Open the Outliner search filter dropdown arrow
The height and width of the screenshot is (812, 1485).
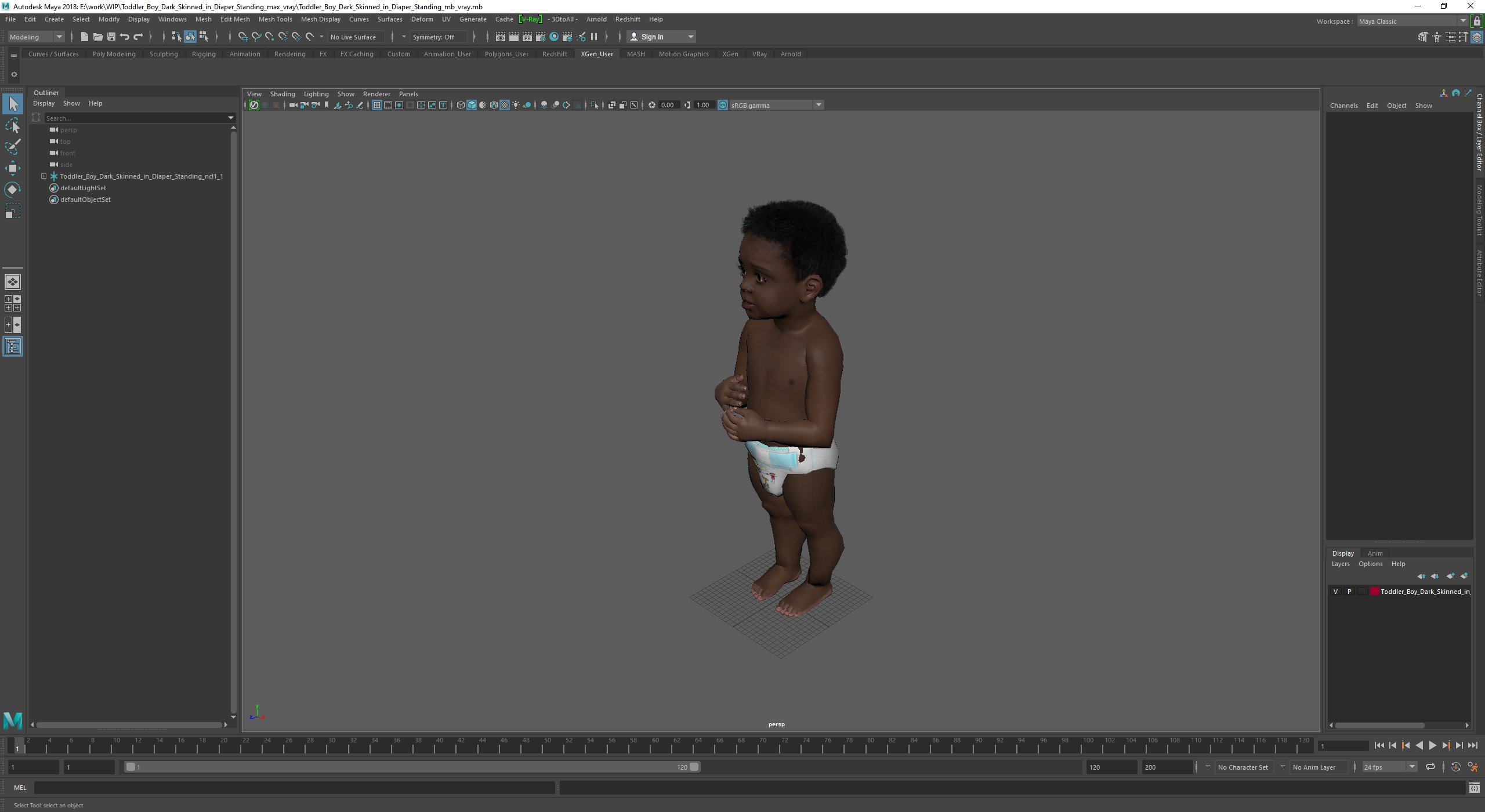coord(231,118)
